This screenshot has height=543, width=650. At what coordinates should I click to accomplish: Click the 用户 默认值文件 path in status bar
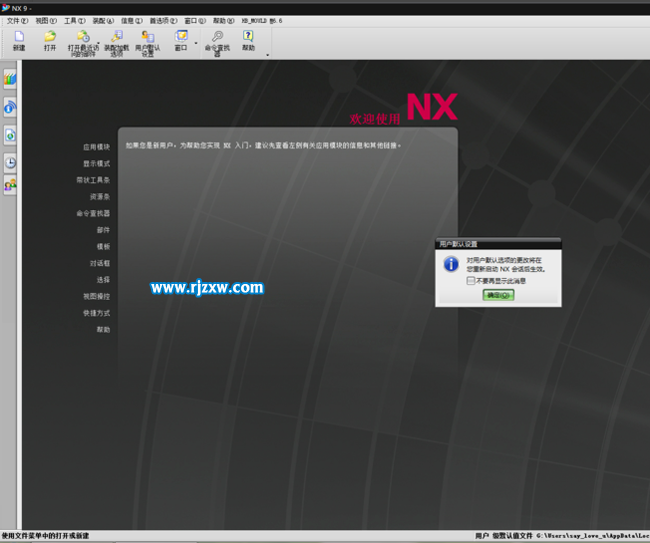[562, 536]
